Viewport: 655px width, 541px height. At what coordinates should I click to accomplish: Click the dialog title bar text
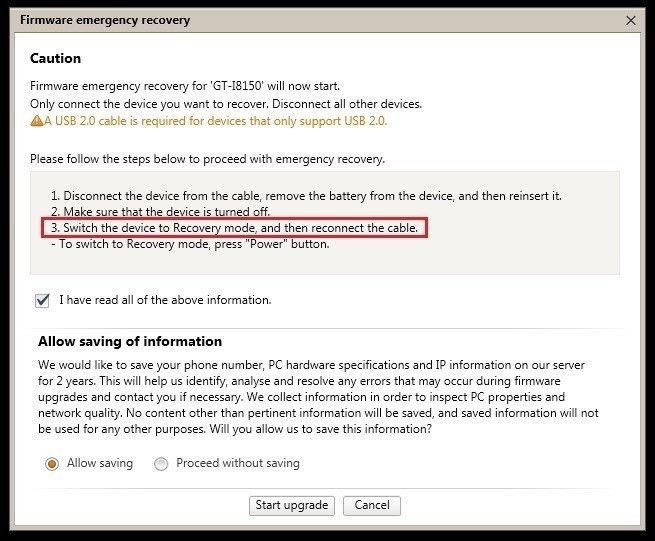tap(105, 20)
